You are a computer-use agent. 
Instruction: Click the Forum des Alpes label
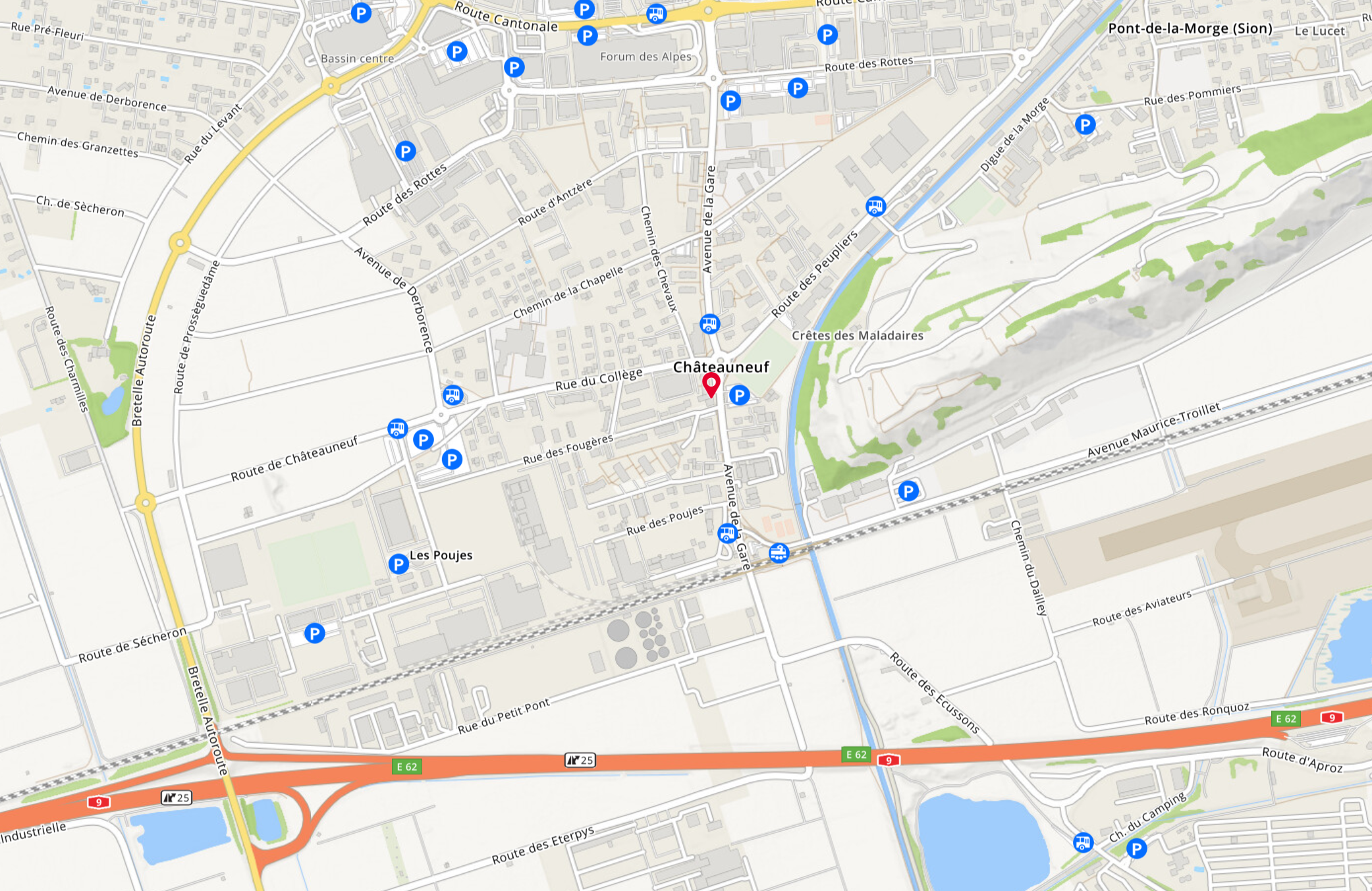(645, 57)
